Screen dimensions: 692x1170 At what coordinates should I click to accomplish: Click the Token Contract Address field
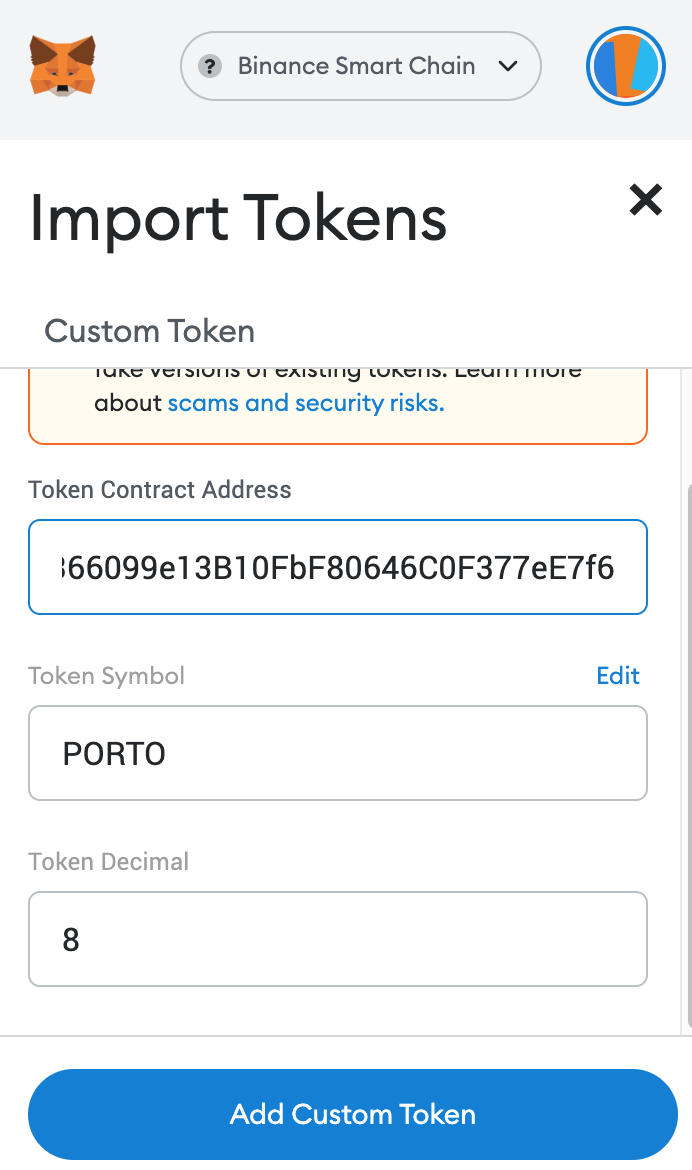click(338, 567)
